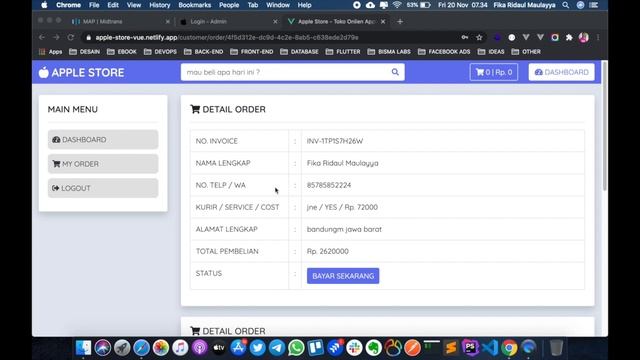
Task: Expand the BACK-END bookmark folder
Action: (x=204, y=52)
